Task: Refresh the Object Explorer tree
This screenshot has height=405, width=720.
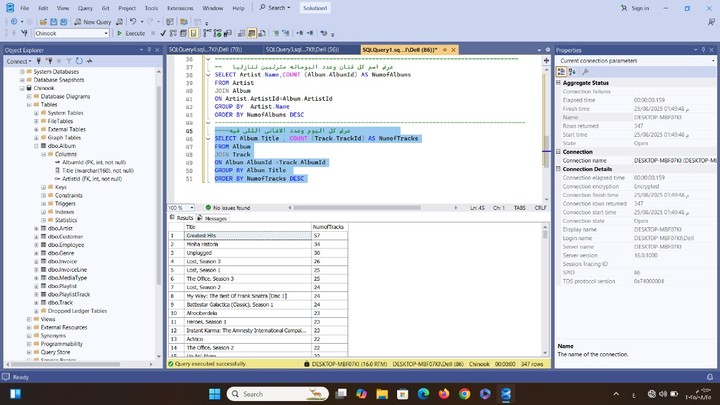Action: tap(79, 61)
